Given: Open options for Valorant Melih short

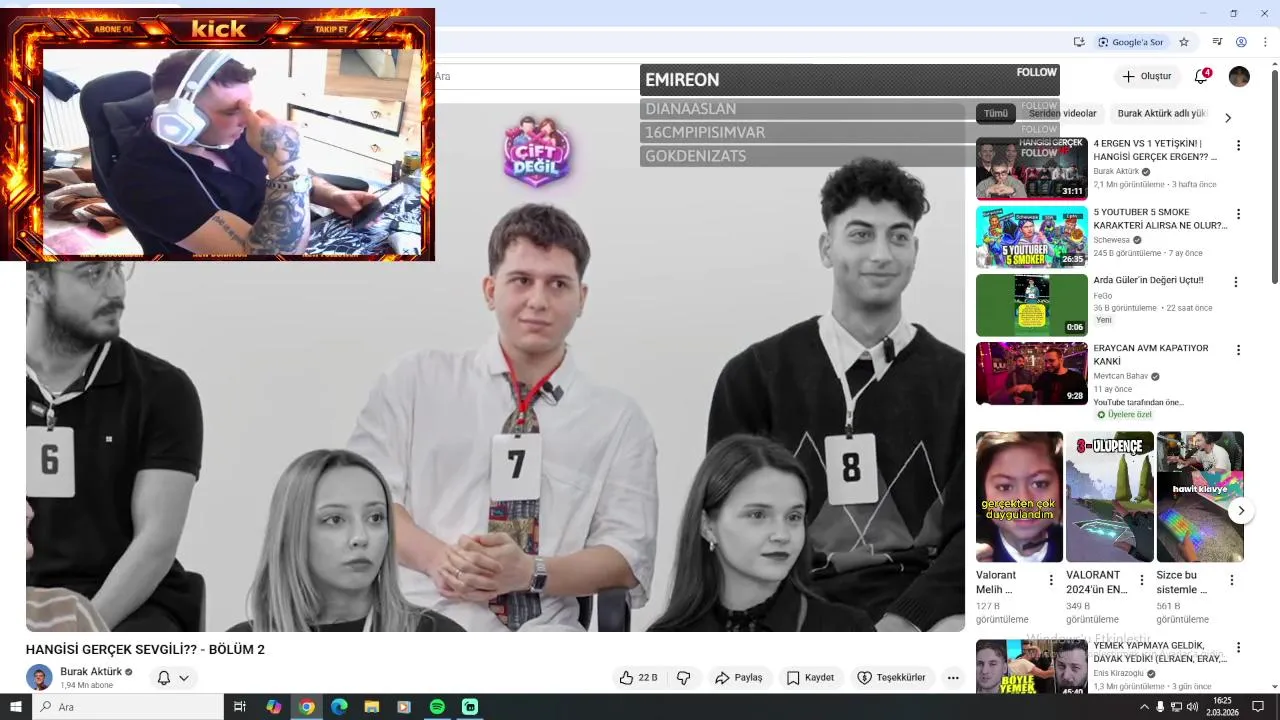Looking at the screenshot, I should (1051, 580).
